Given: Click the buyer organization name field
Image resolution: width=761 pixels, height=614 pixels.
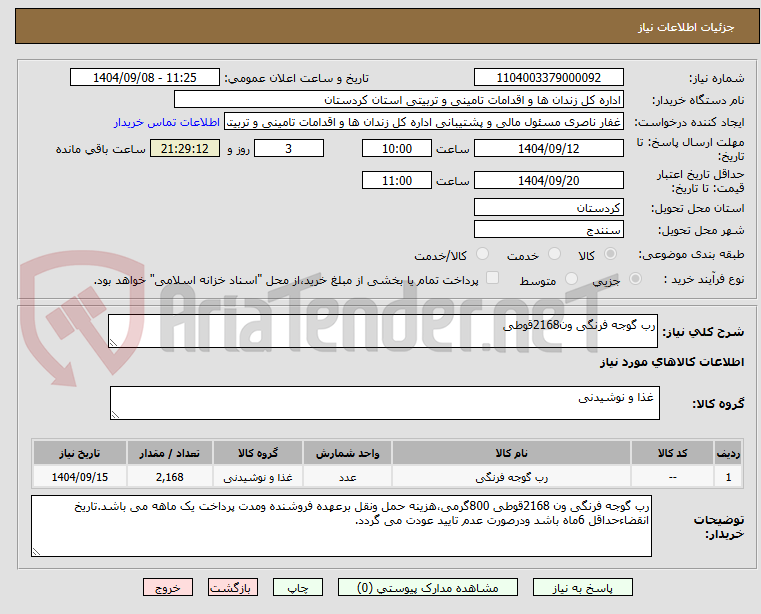Looking at the screenshot, I should click(398, 100).
